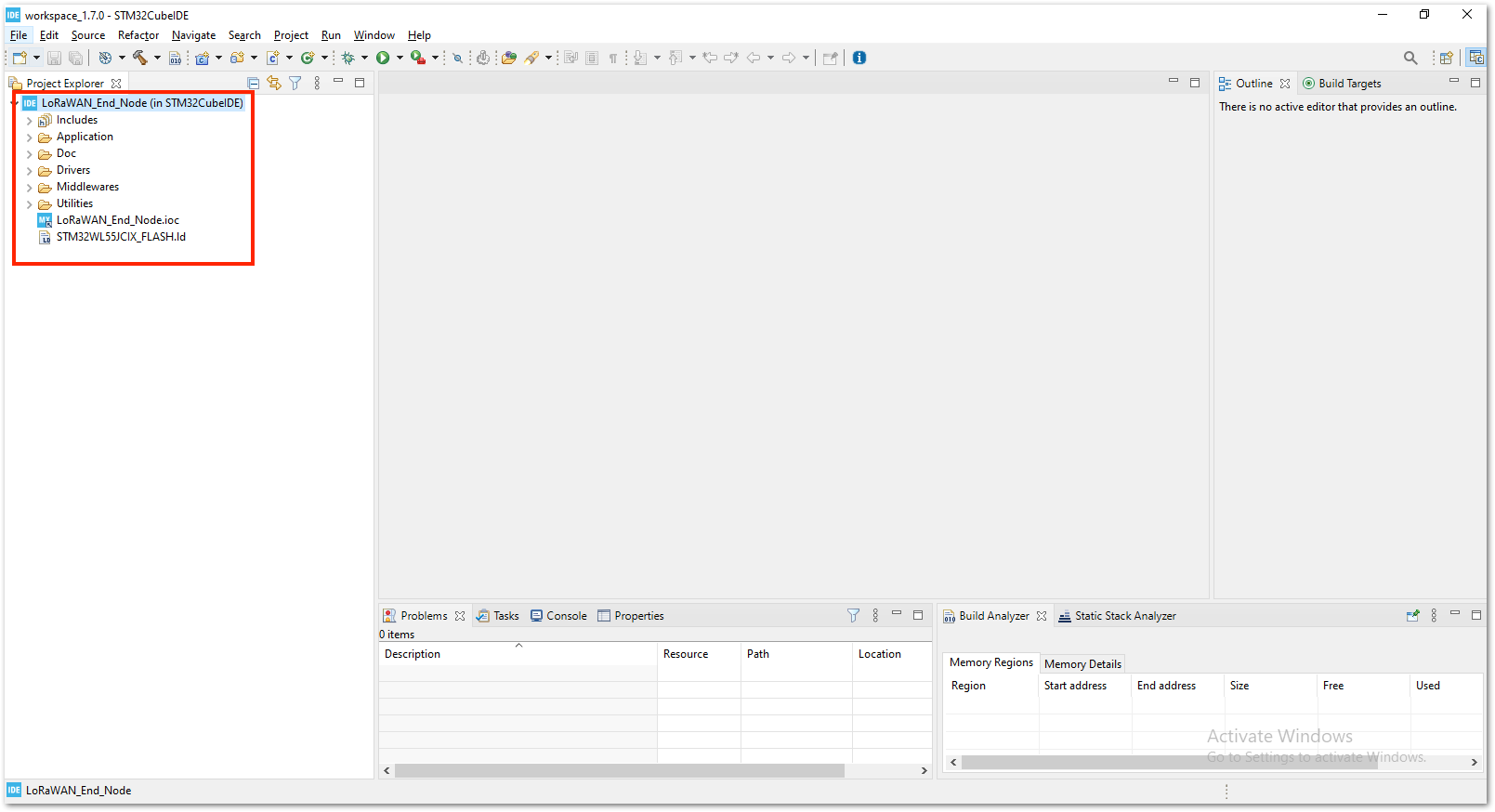Click the Last Edit Location arrow icon
Image resolution: width=1495 pixels, height=812 pixels.
(711, 58)
